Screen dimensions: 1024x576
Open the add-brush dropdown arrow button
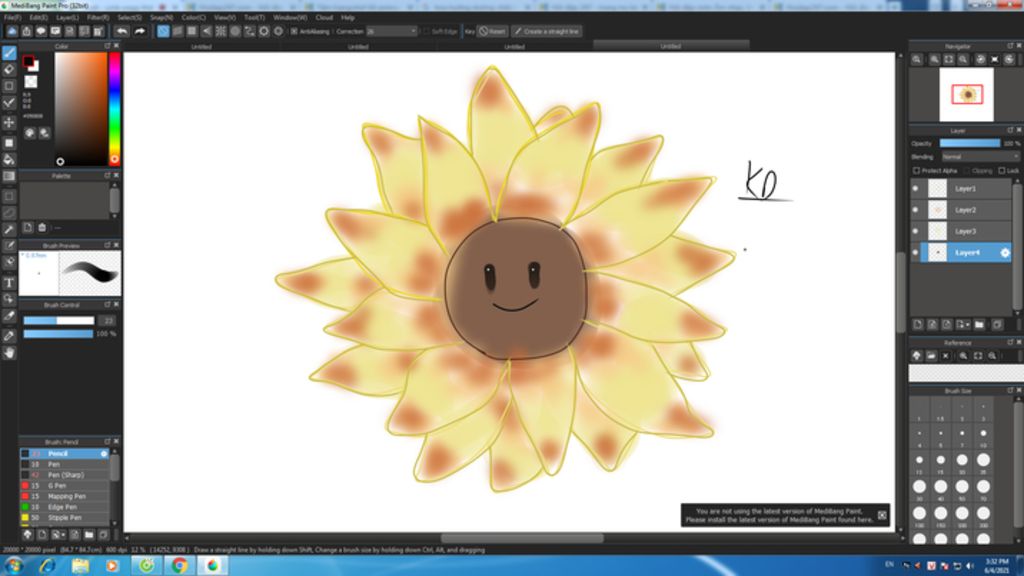[x=58, y=535]
